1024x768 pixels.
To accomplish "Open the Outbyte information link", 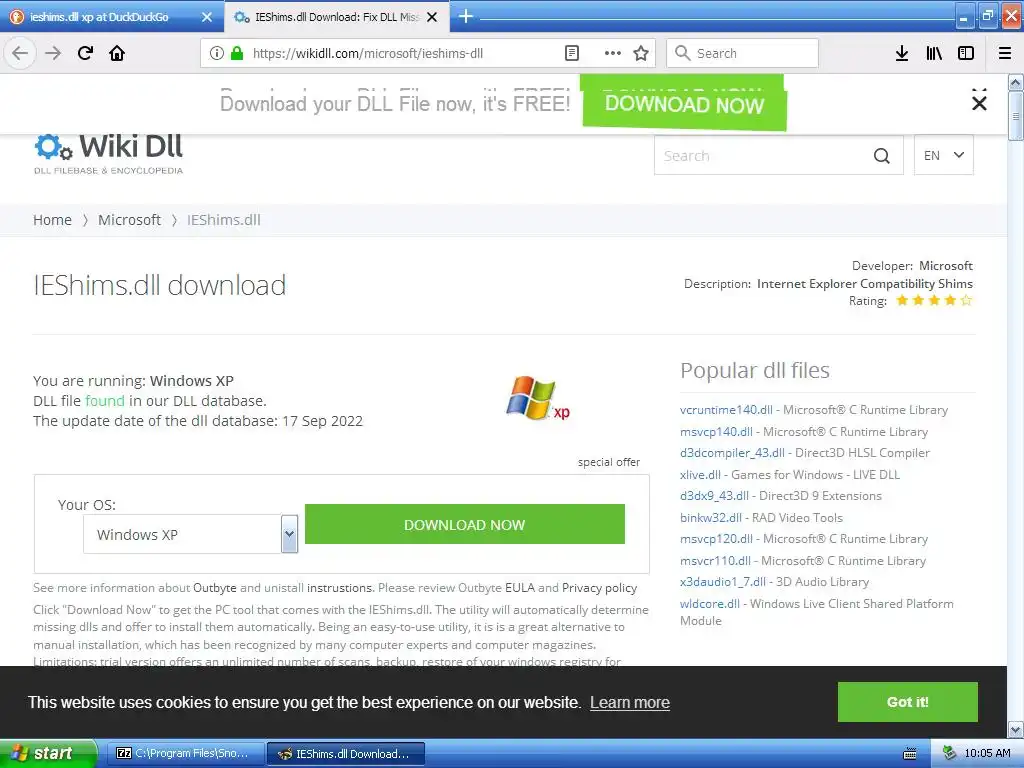I will 214,588.
